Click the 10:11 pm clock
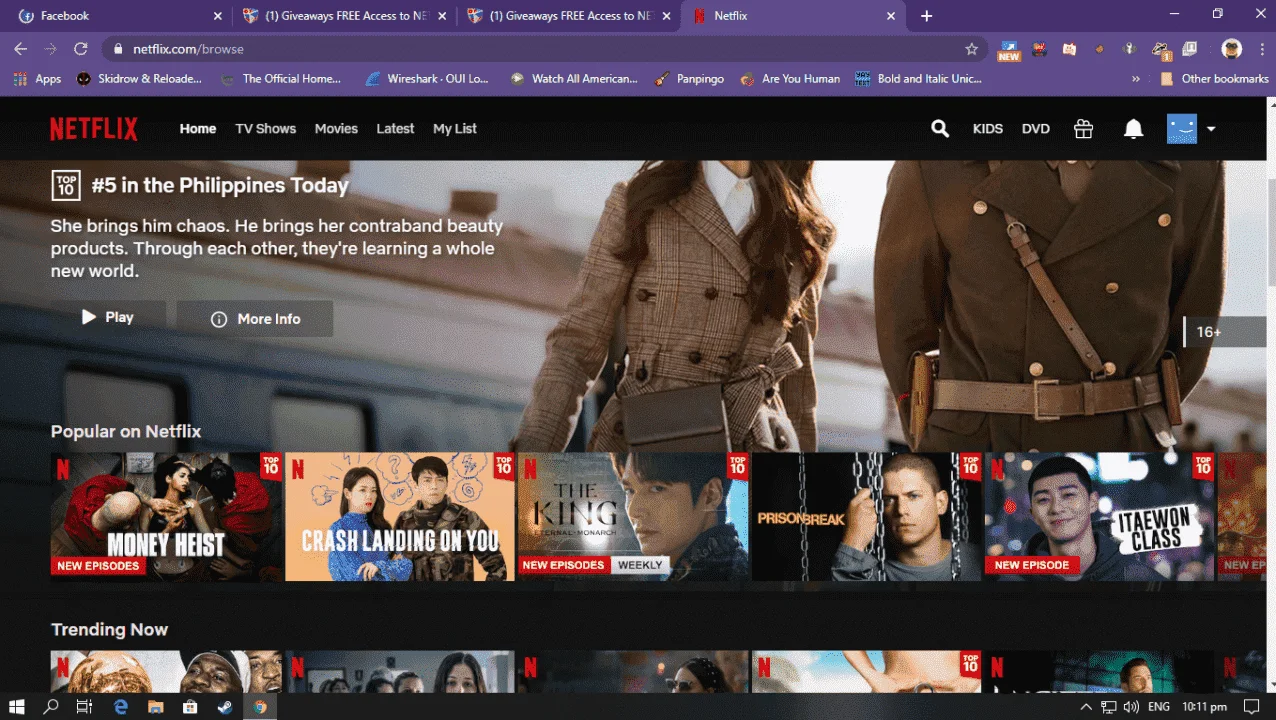The height and width of the screenshot is (720, 1276). click(1205, 707)
